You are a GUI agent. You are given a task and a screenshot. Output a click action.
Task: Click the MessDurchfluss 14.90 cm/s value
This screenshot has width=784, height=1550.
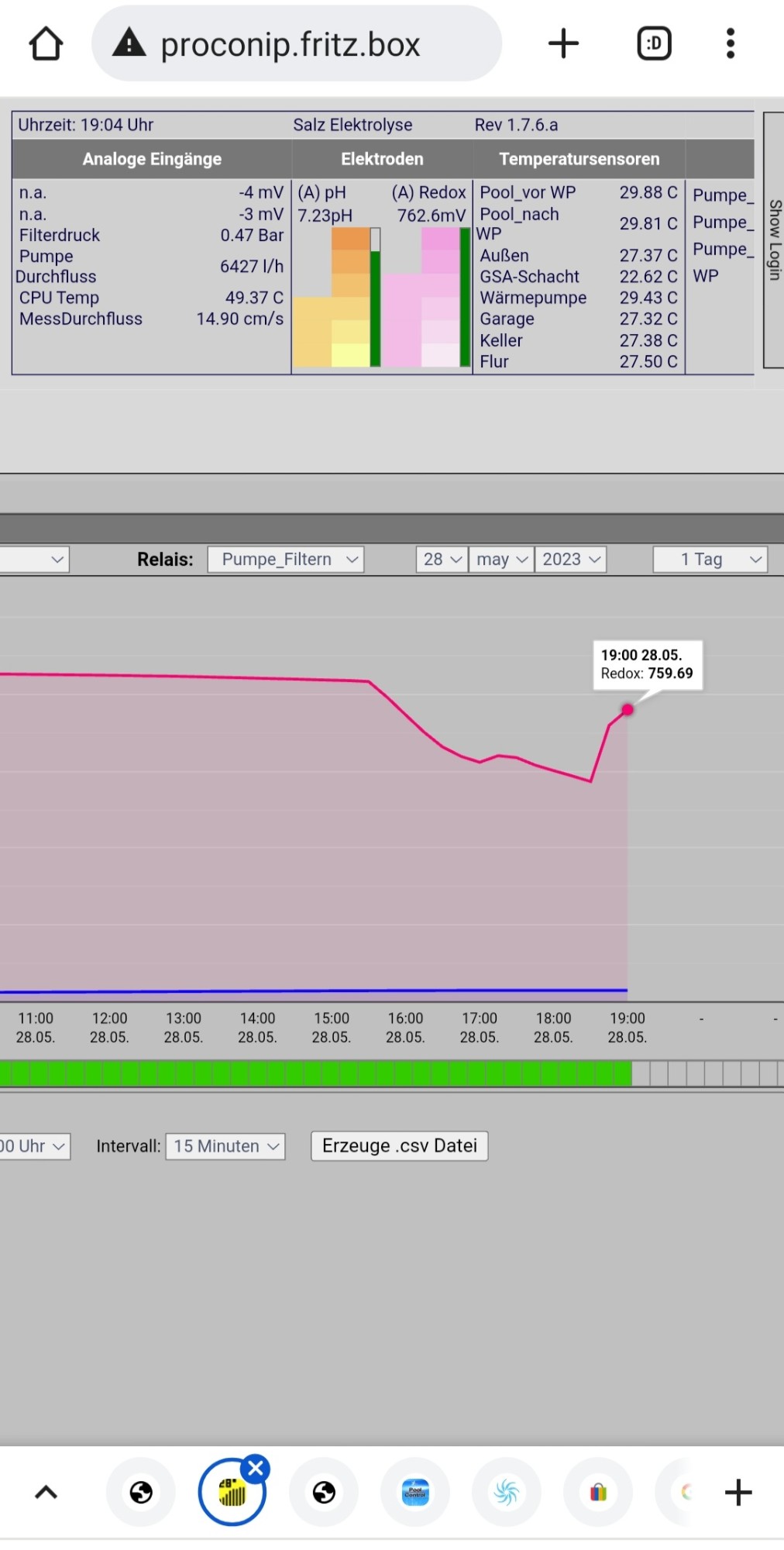[x=240, y=319]
